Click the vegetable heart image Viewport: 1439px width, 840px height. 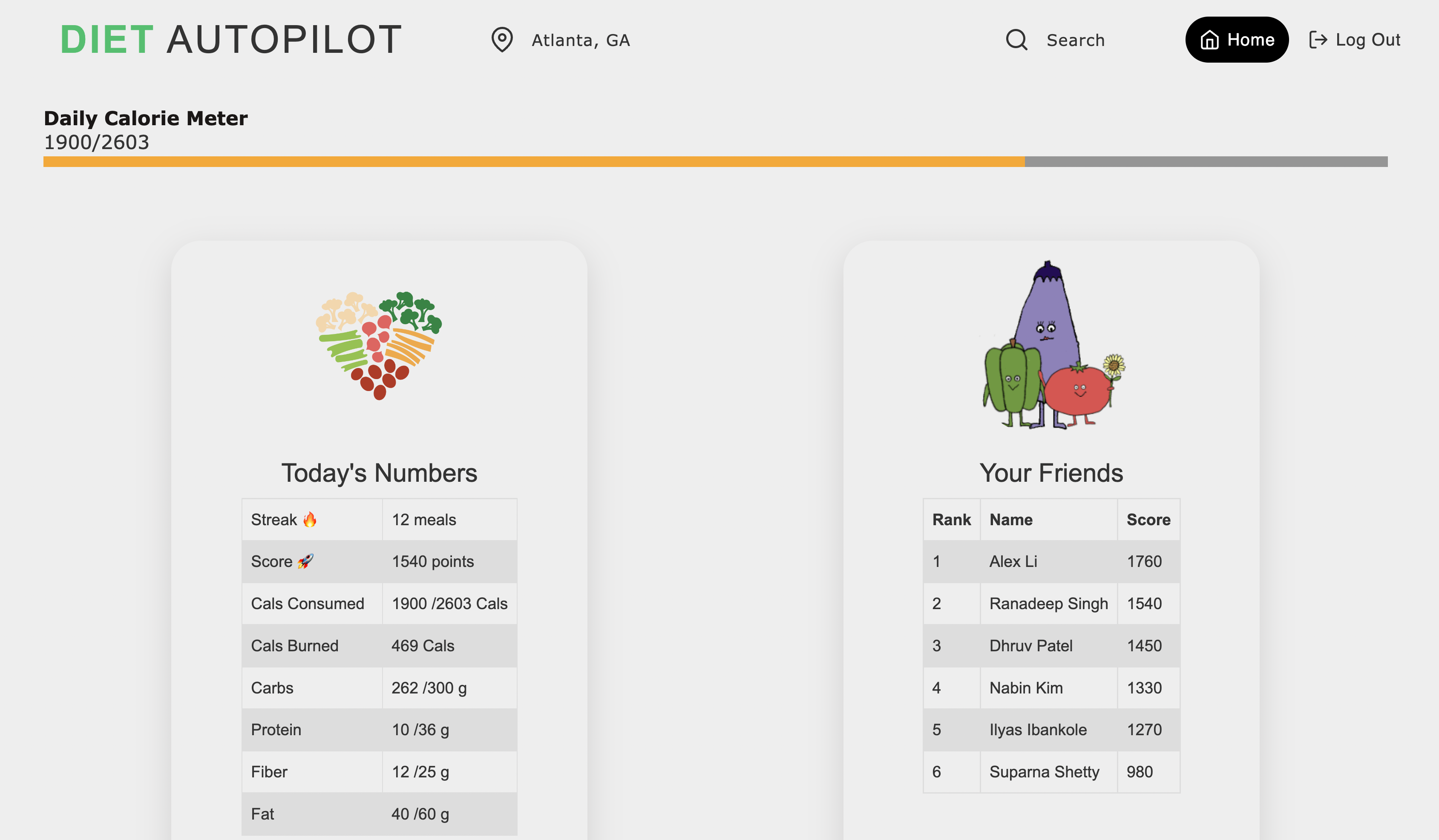pyautogui.click(x=379, y=345)
